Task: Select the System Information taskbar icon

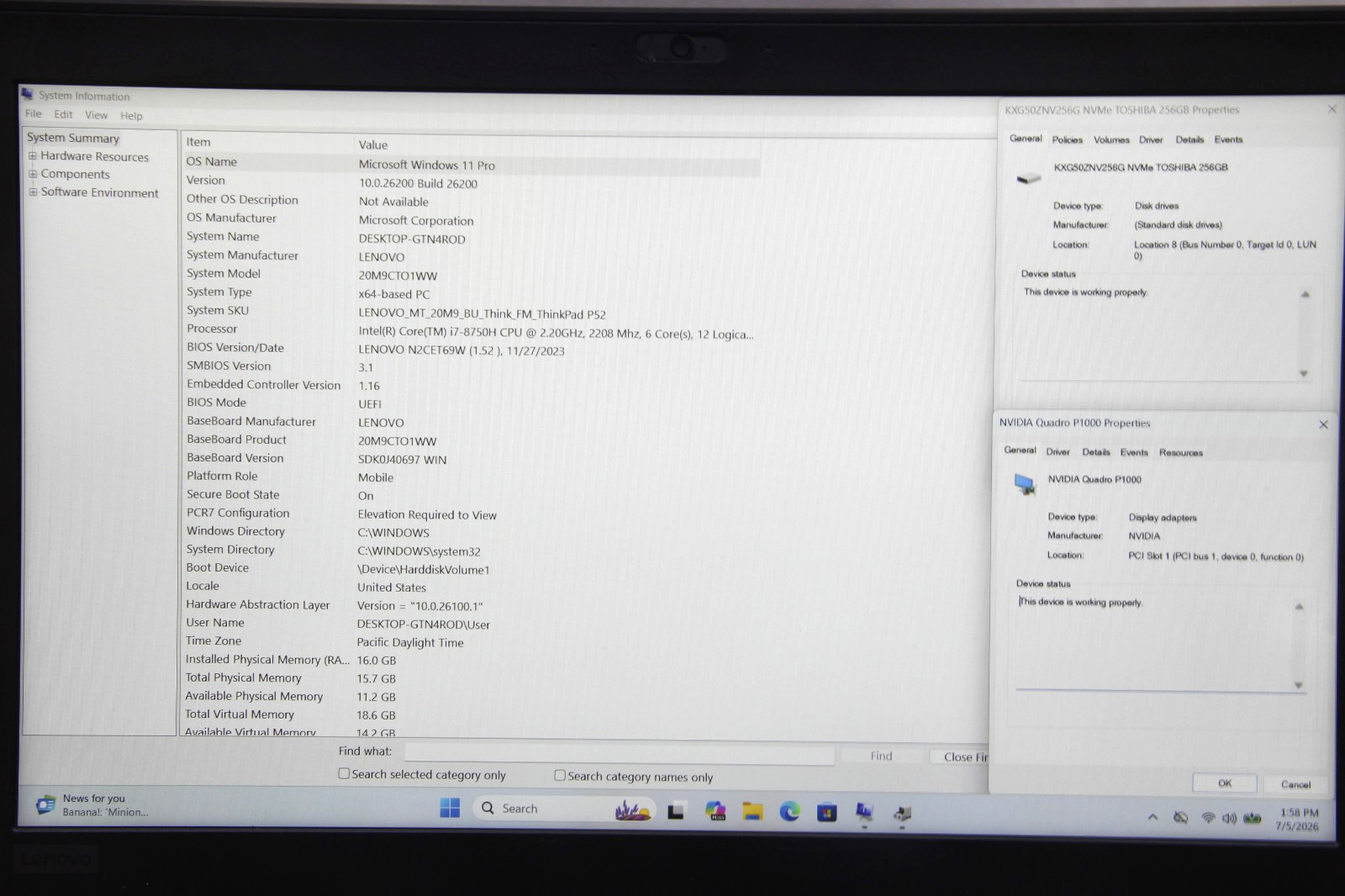Action: coord(864,812)
